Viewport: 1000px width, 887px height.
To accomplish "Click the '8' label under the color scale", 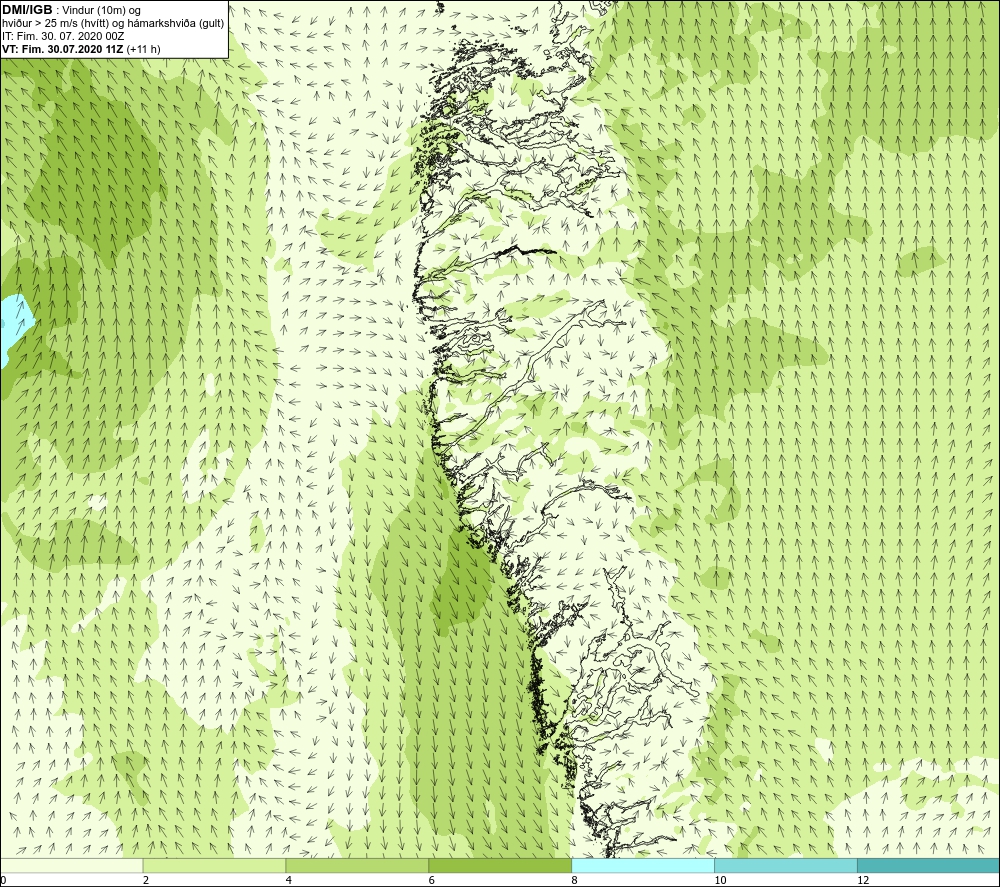I will click(575, 881).
